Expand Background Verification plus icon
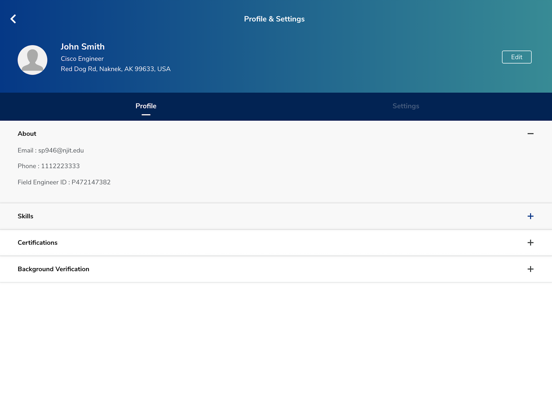Image resolution: width=552 pixels, height=414 pixels. [531, 269]
